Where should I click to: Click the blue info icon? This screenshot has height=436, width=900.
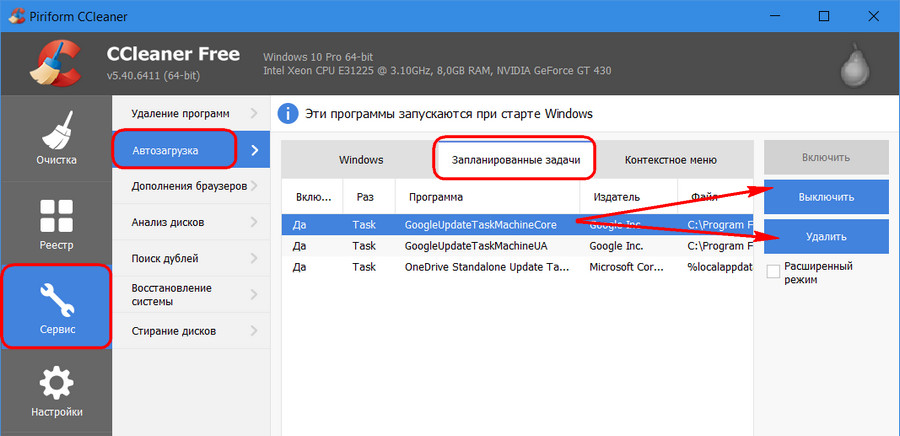pos(288,114)
